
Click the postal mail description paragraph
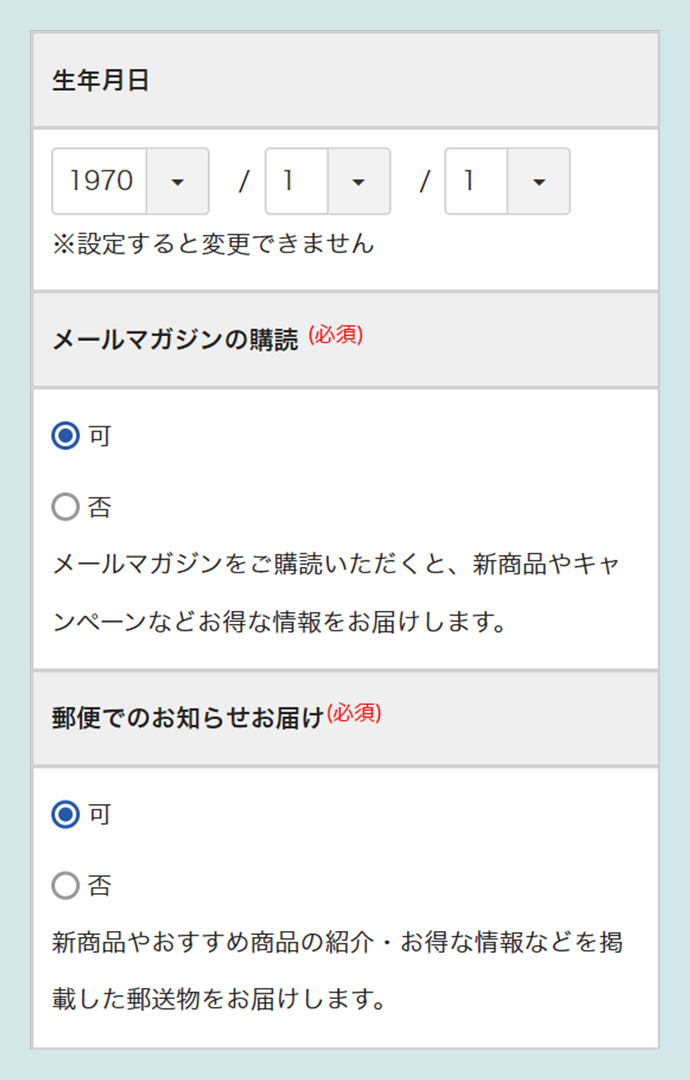336,971
